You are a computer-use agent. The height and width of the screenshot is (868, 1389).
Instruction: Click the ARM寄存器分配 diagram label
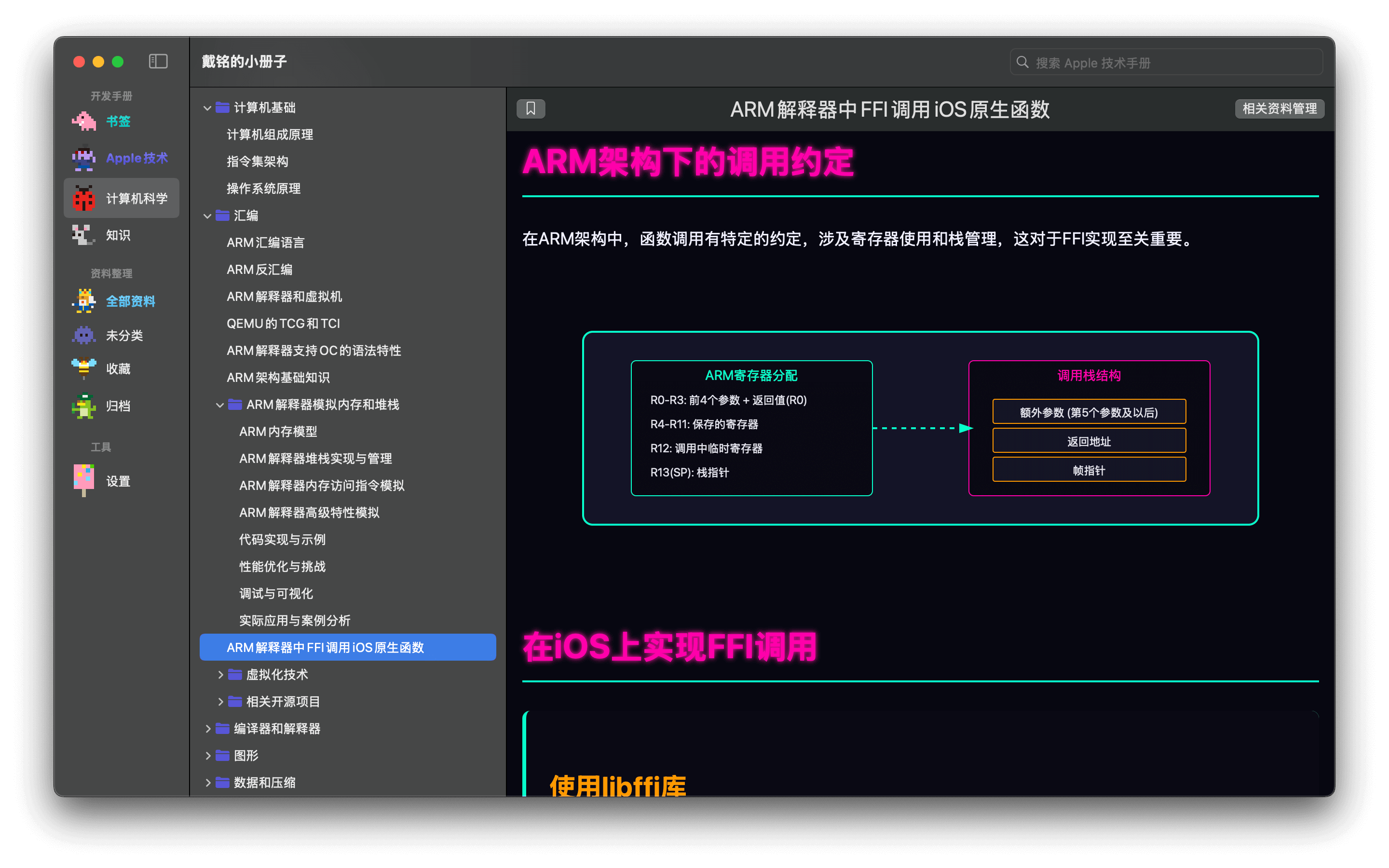pyautogui.click(x=751, y=375)
